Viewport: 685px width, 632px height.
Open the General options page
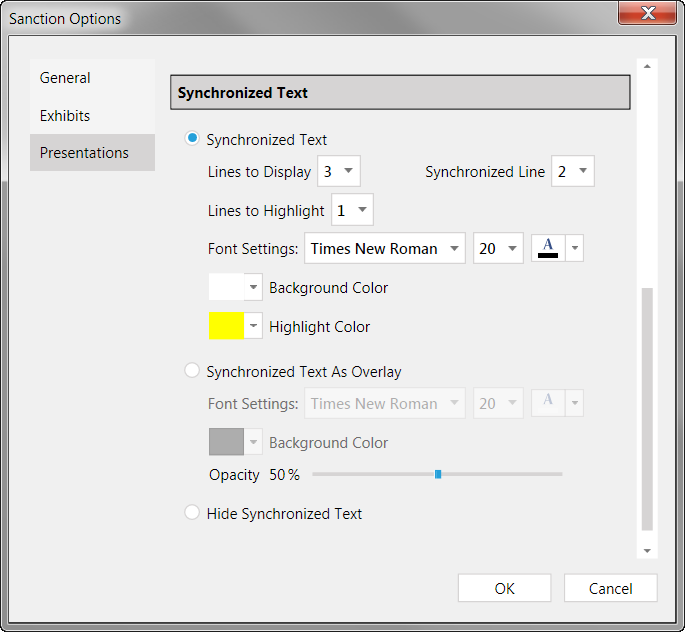click(92, 78)
